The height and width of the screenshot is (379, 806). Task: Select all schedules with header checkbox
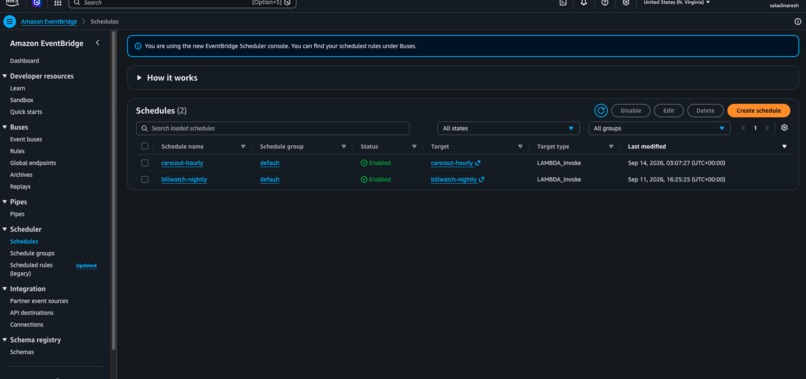click(144, 147)
